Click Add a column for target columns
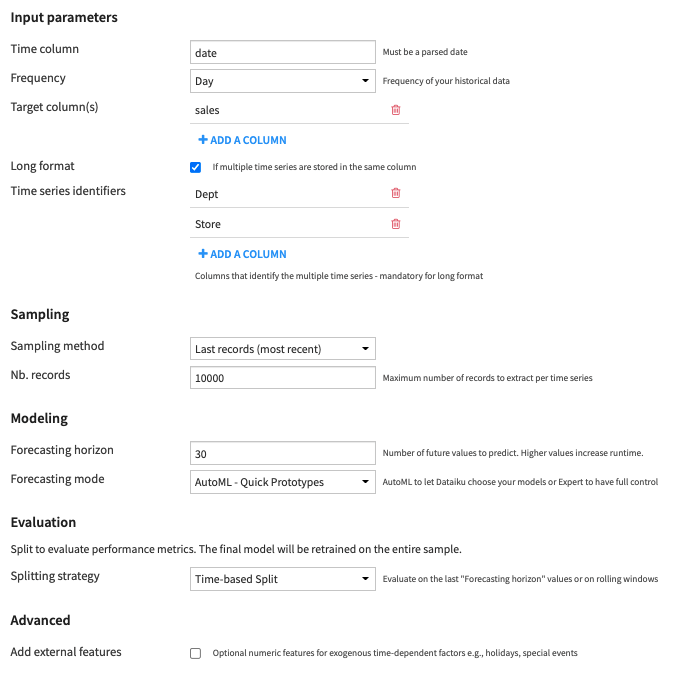 coord(248,140)
